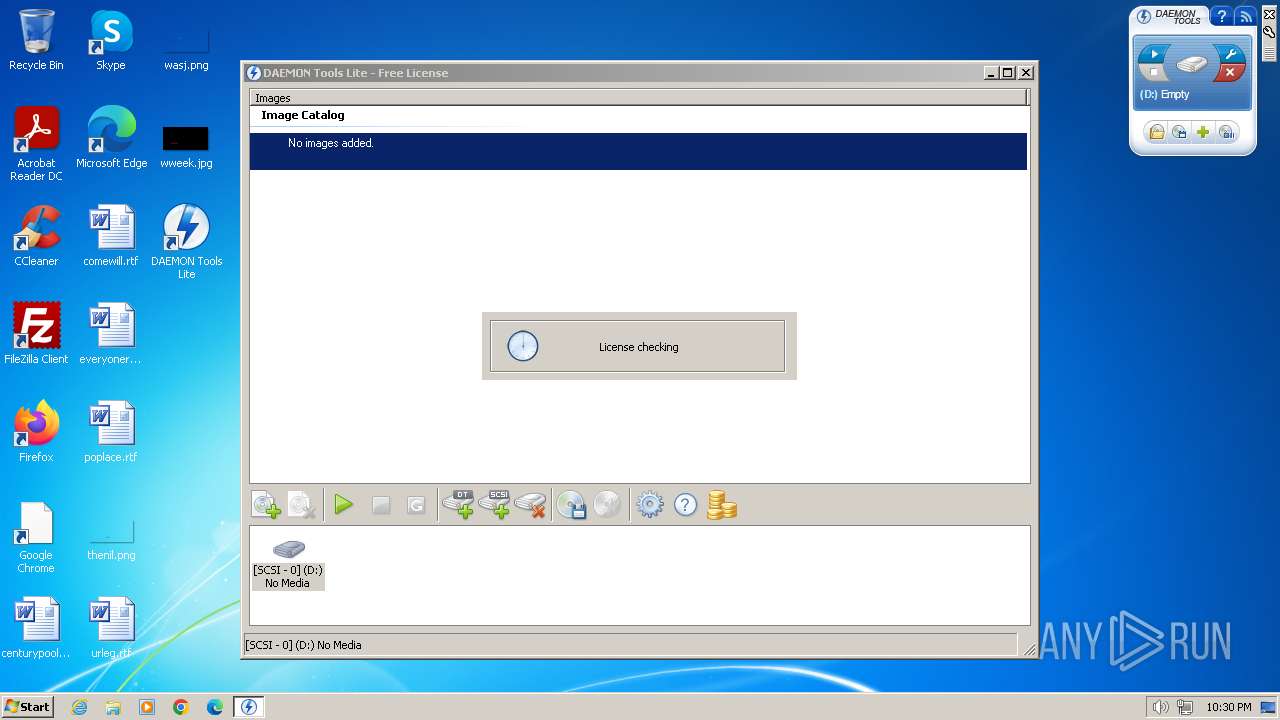Select centurypool… document
The height and width of the screenshot is (720, 1280).
pyautogui.click(x=36, y=628)
